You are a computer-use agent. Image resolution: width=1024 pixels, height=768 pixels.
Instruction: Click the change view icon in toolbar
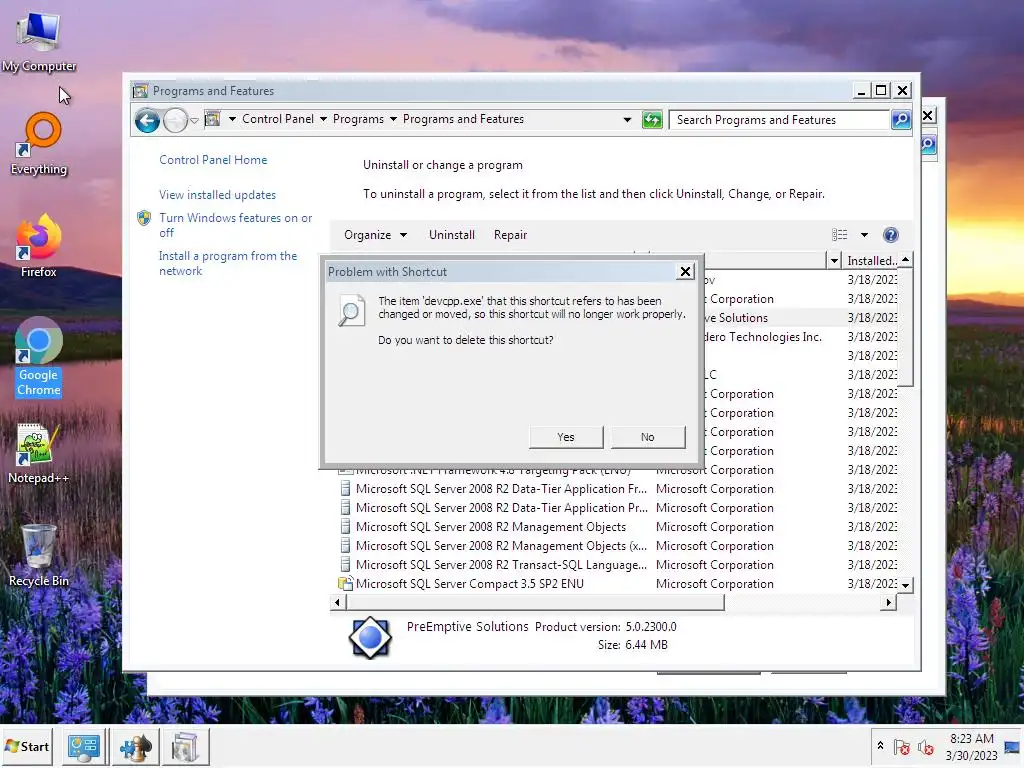[840, 234]
